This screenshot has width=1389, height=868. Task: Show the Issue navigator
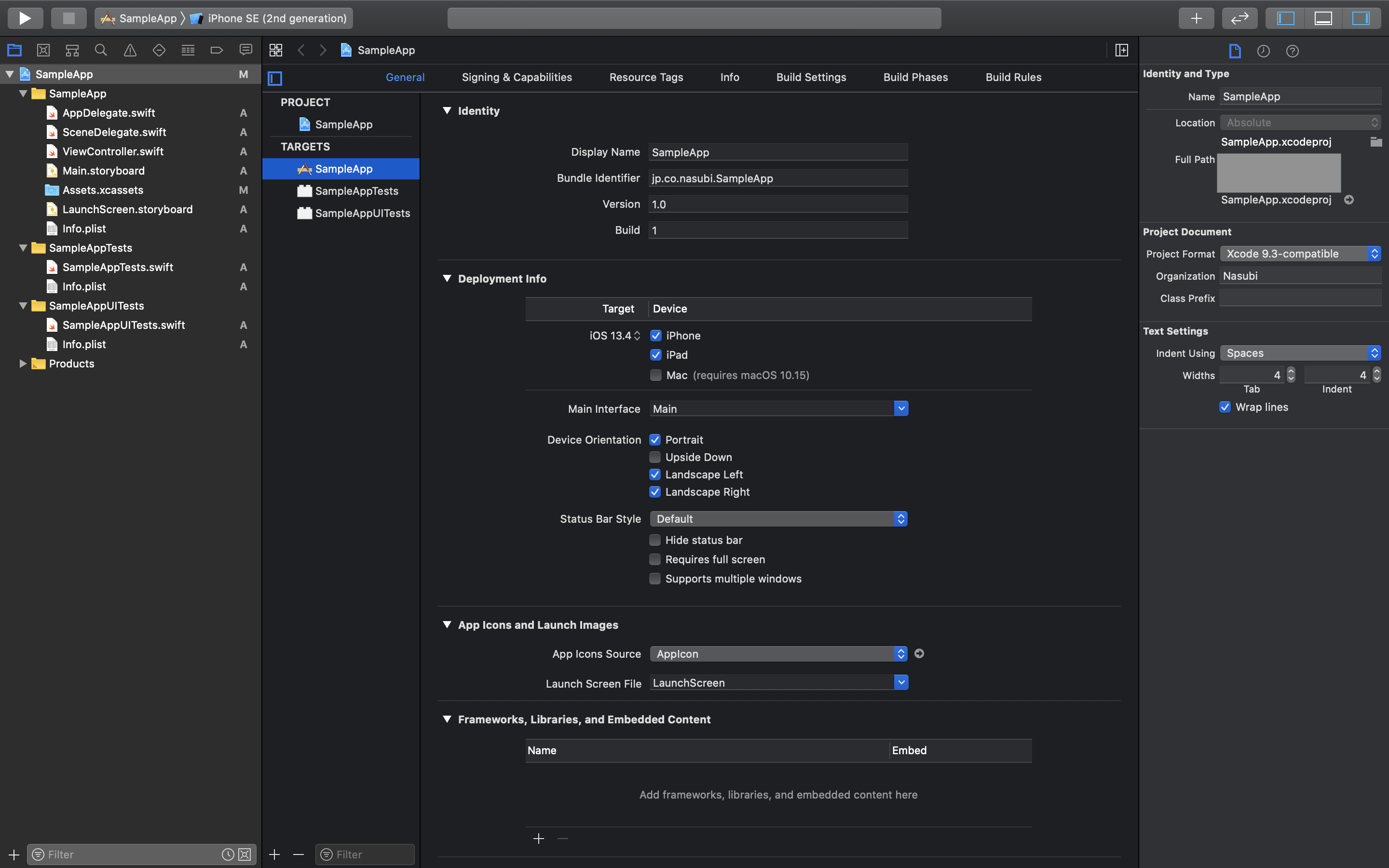[x=130, y=50]
